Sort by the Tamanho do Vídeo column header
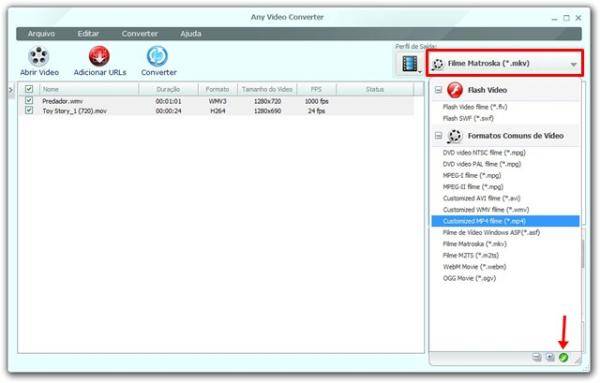600x383 pixels. tap(267, 90)
